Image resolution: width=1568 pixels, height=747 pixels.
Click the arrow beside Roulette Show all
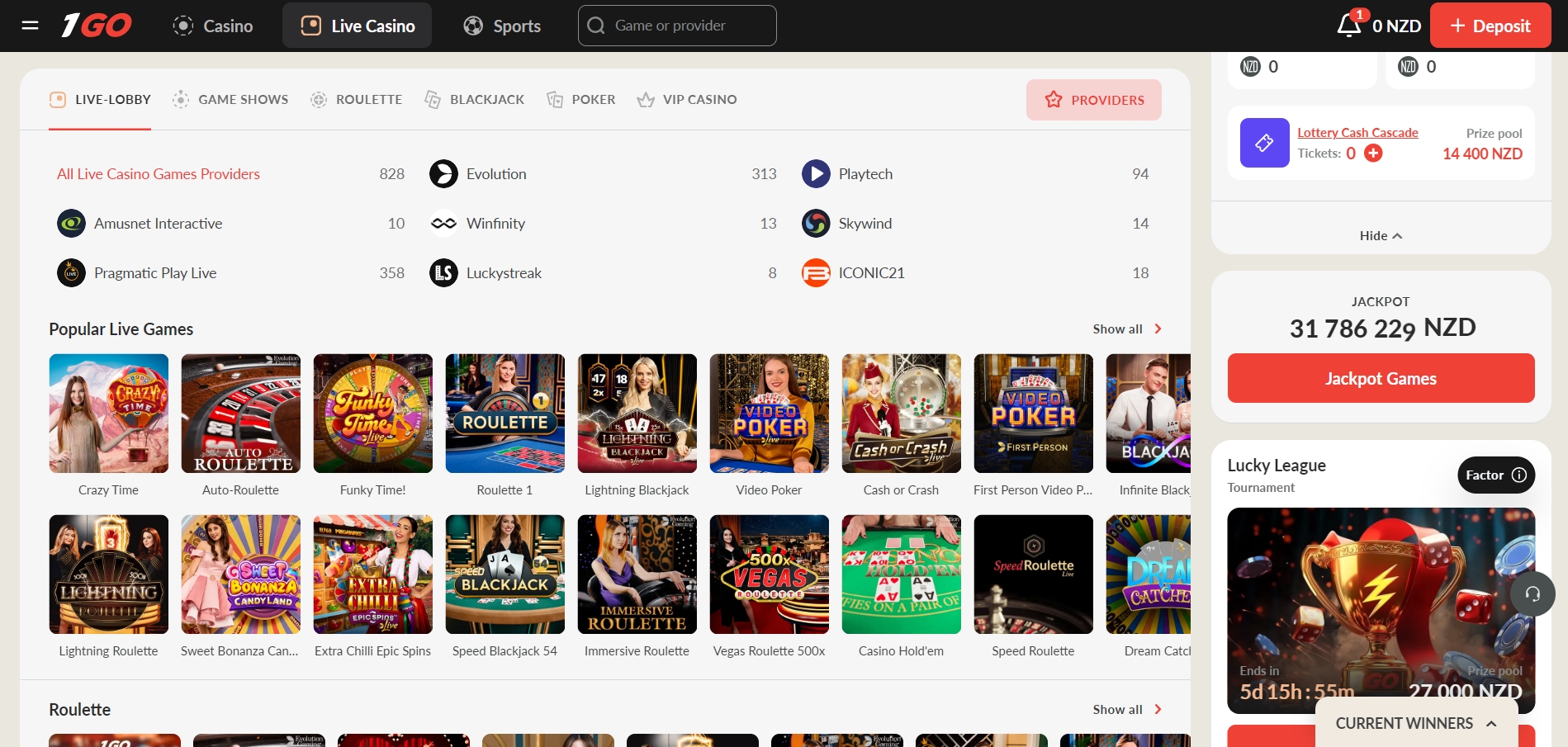pos(1158,709)
